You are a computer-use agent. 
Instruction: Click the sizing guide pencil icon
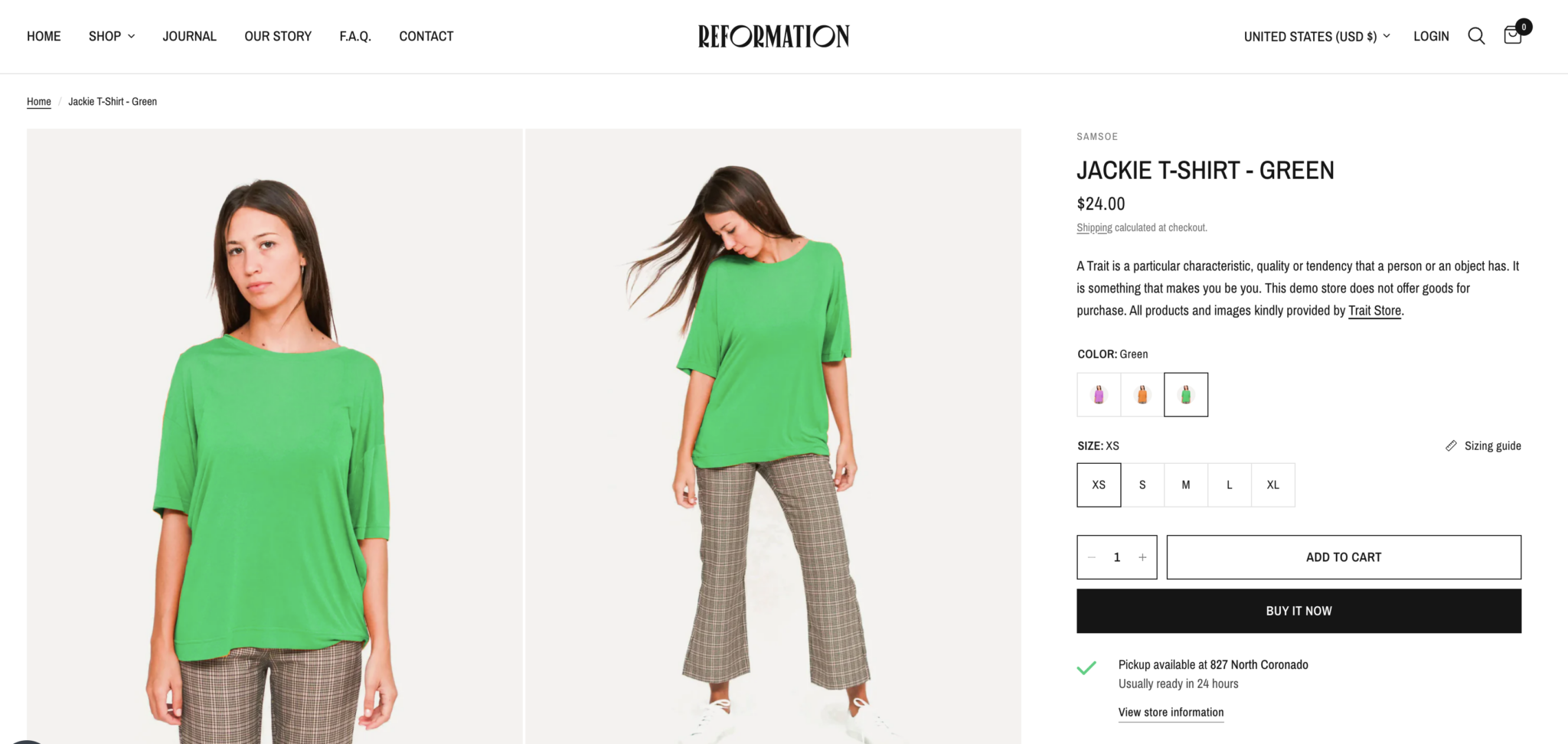pyautogui.click(x=1451, y=445)
